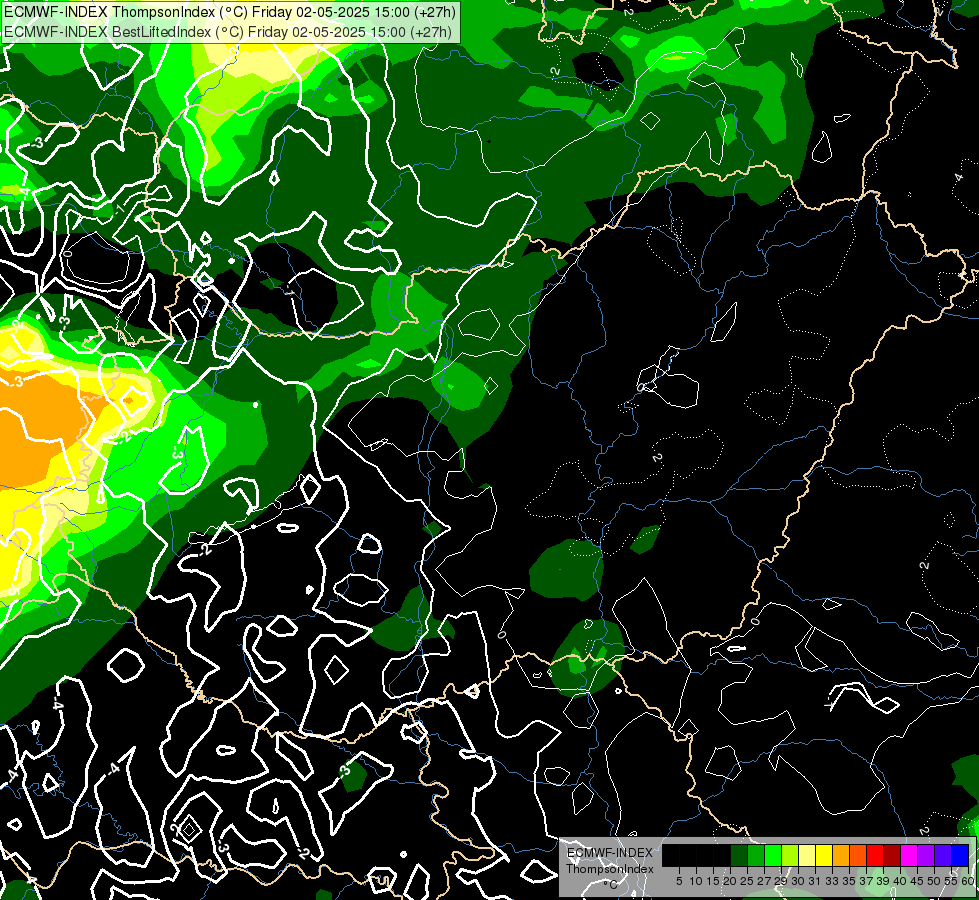Click the legend tick value 40
The width and height of the screenshot is (979, 900).
(x=900, y=881)
